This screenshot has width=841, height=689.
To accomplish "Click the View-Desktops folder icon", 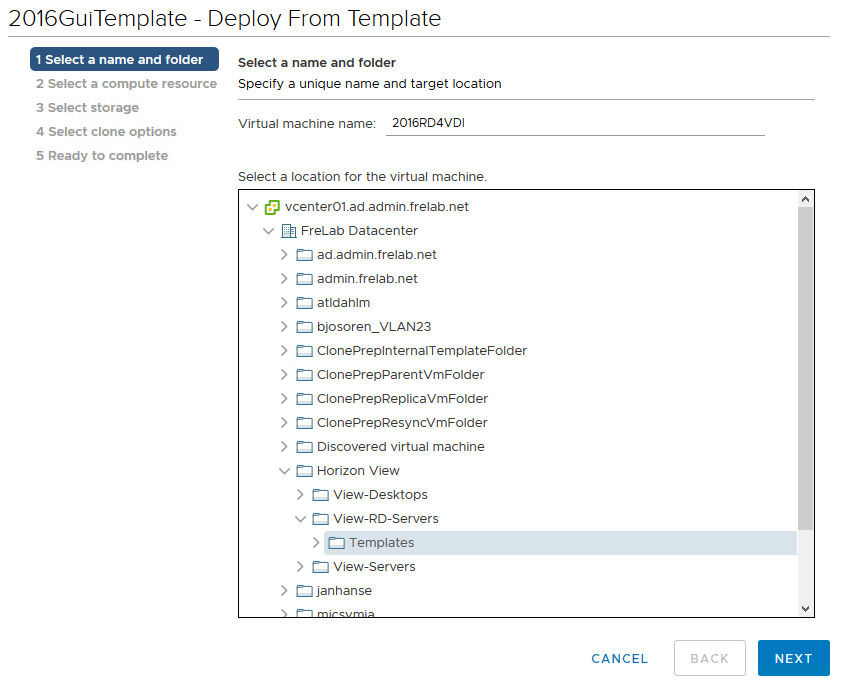I will coord(320,495).
